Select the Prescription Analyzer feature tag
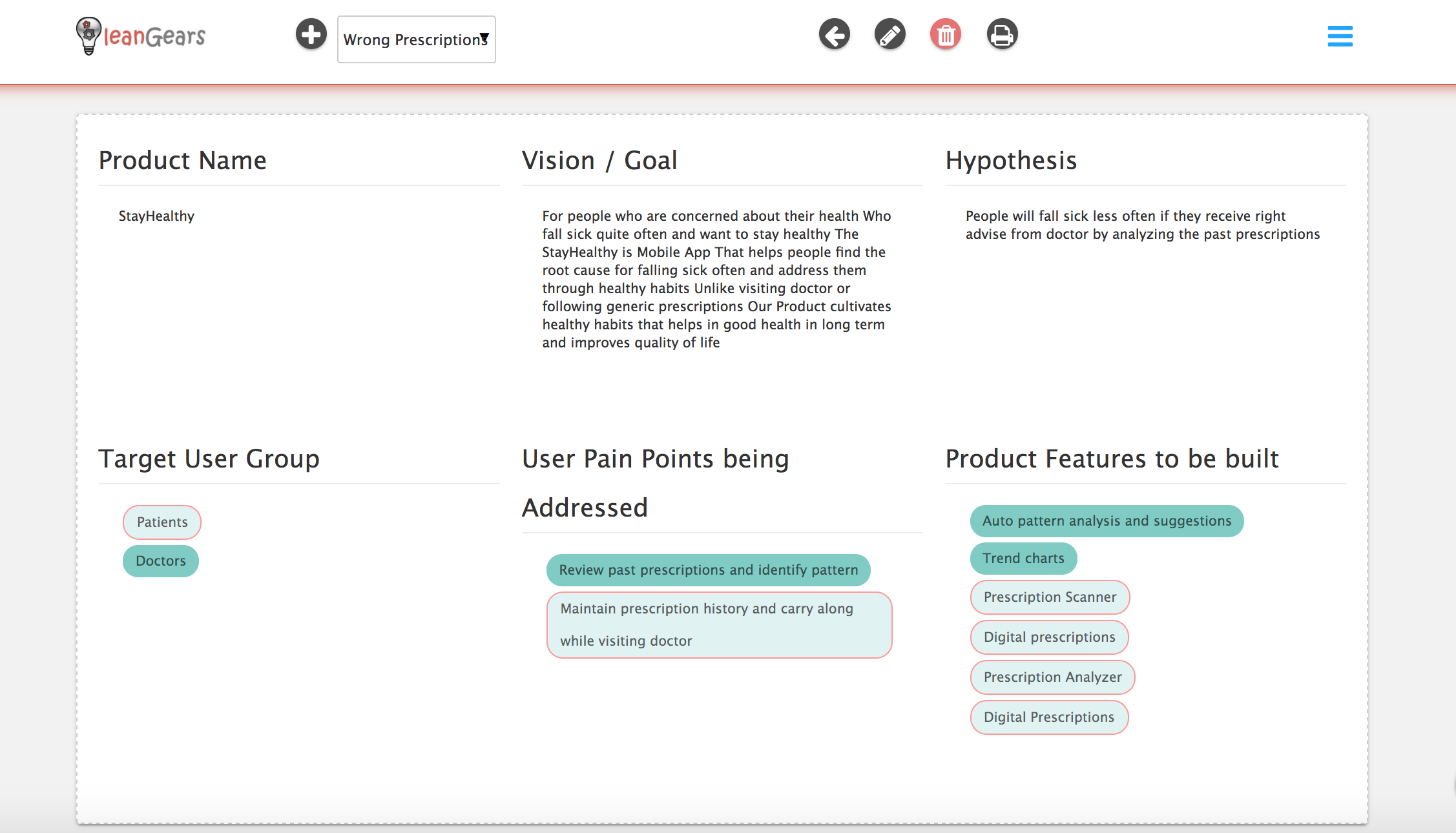Viewport: 1456px width, 833px height. (1052, 677)
